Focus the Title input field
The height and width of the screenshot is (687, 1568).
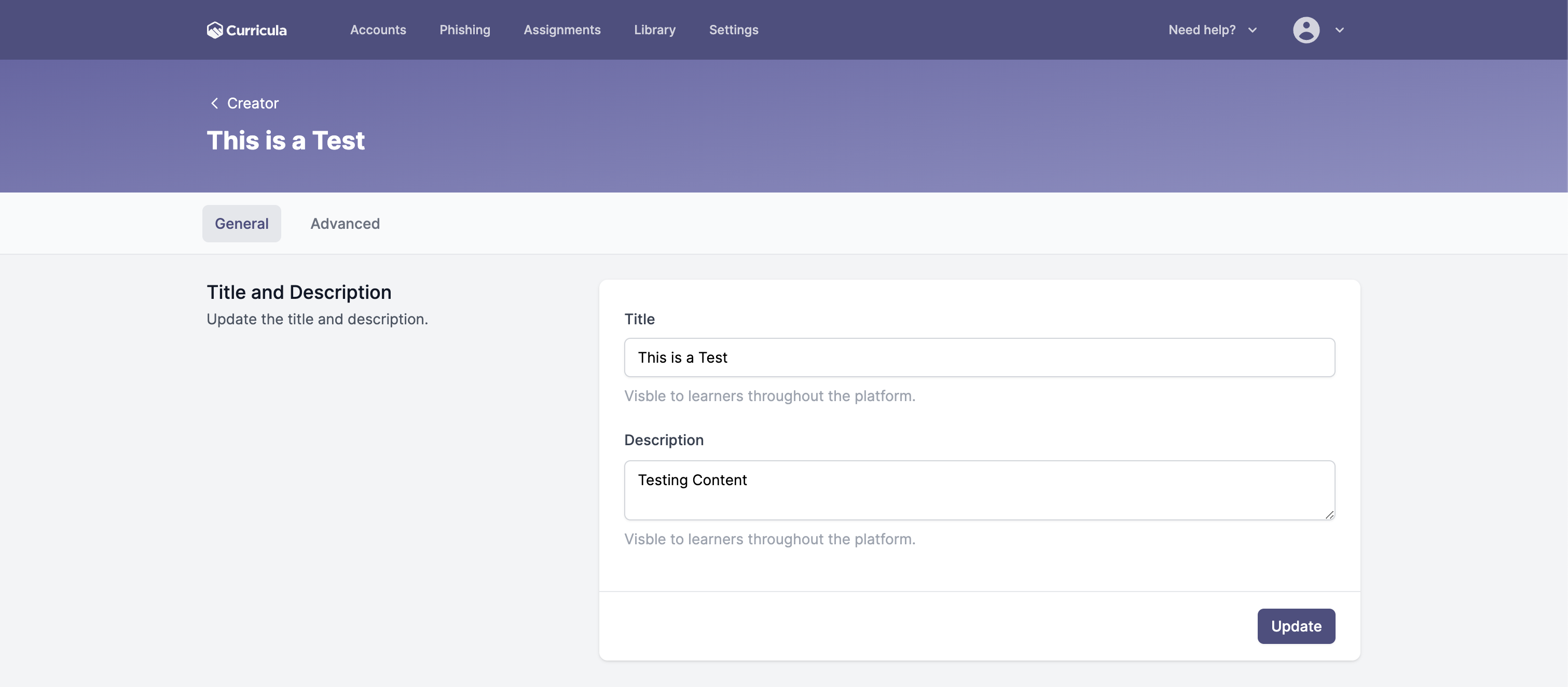coord(980,357)
